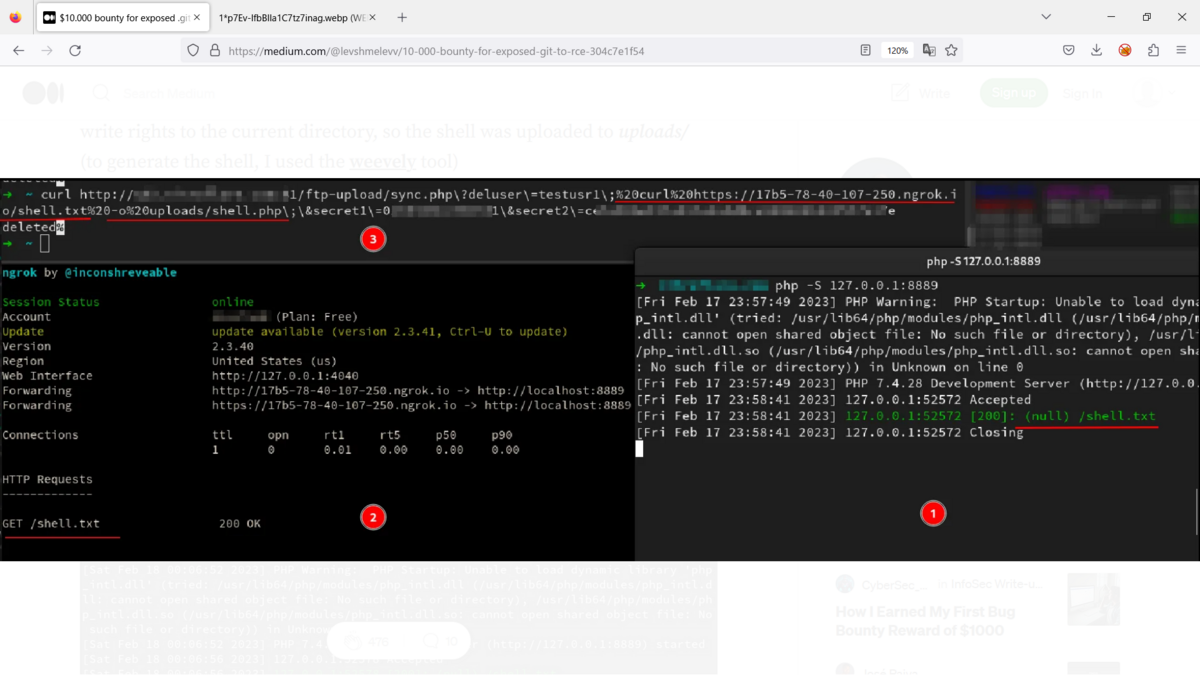This screenshot has width=1200, height=675.
Task: Minimize the Firefox window
Action: [x=1112, y=17]
